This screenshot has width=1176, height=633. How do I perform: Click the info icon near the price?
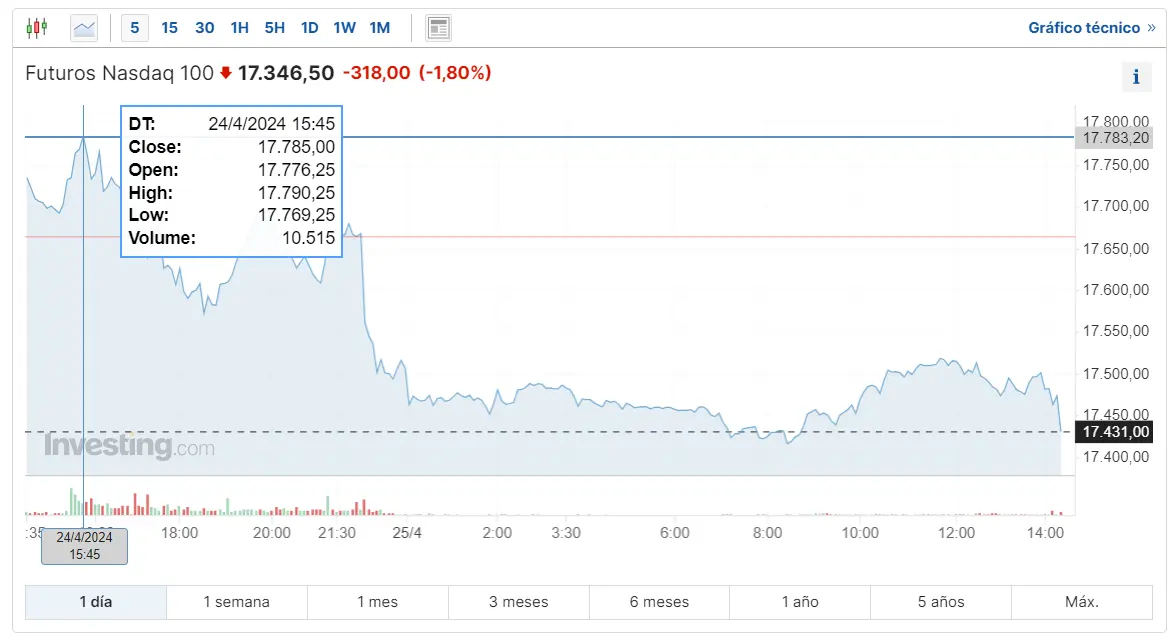pyautogui.click(x=1136, y=77)
